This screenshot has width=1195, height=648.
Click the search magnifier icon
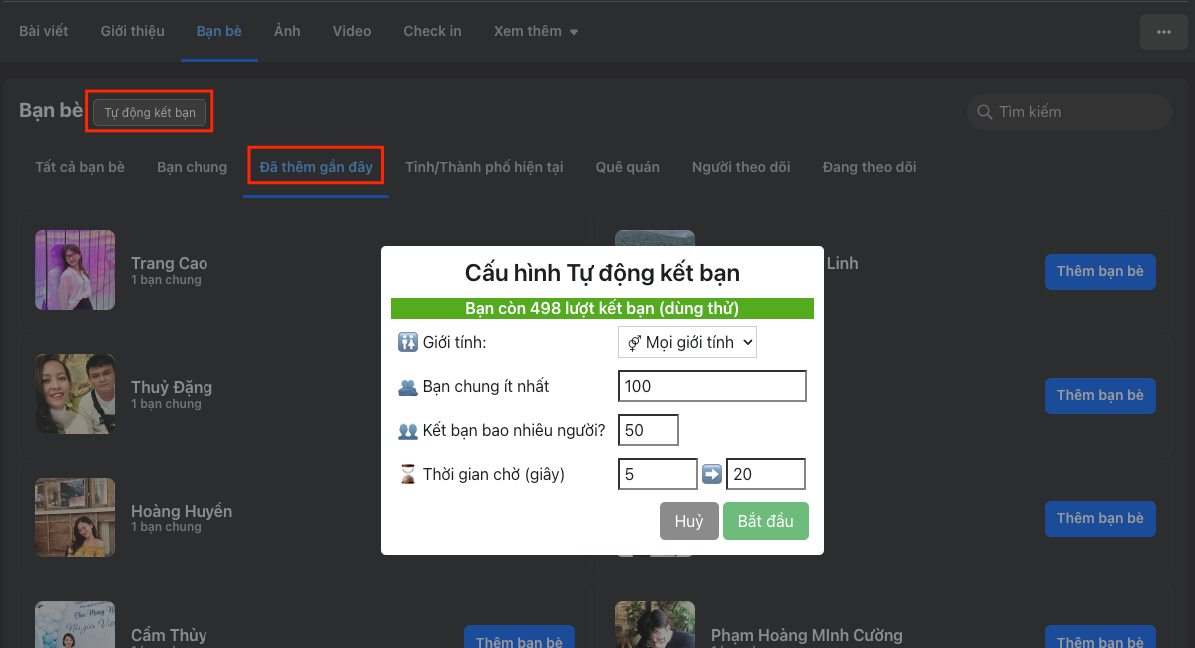click(985, 112)
